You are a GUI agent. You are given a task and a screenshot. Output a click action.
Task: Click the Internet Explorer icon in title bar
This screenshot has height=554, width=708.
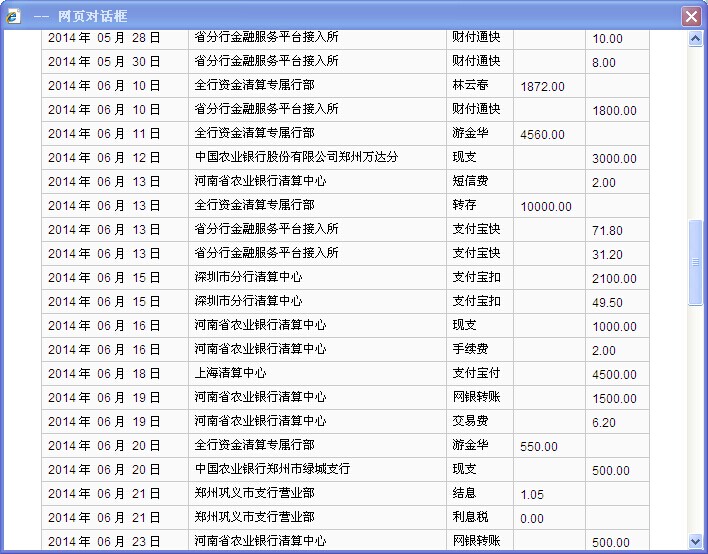(13, 17)
